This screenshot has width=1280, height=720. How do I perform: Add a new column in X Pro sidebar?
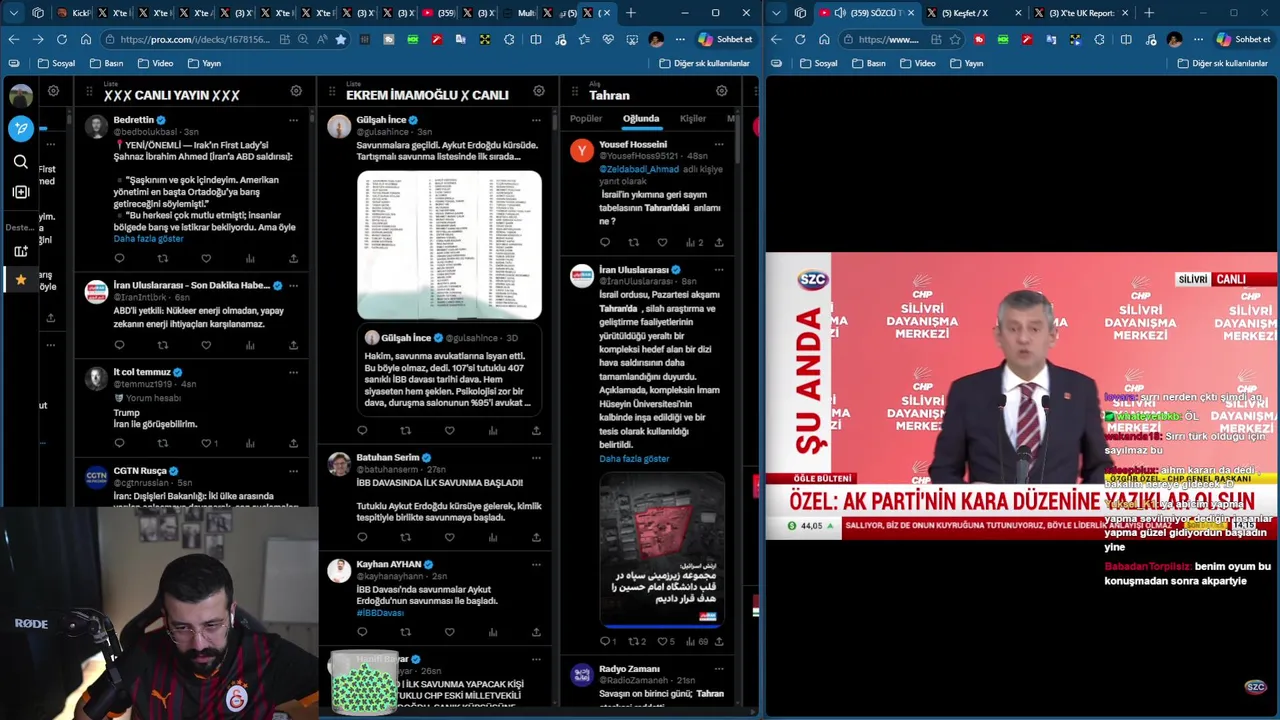pos(21,192)
